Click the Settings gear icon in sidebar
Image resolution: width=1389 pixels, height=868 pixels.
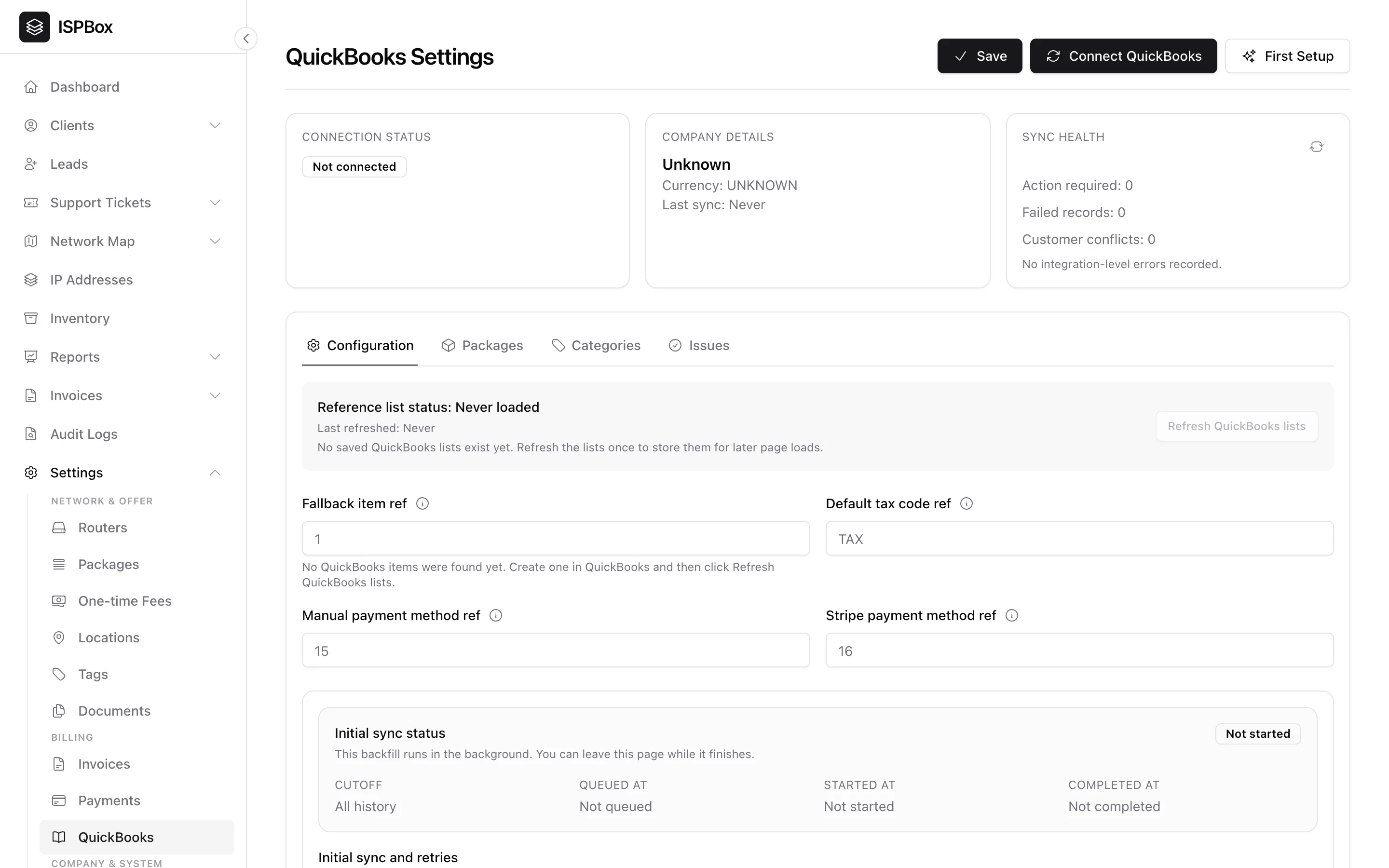pyautogui.click(x=31, y=473)
